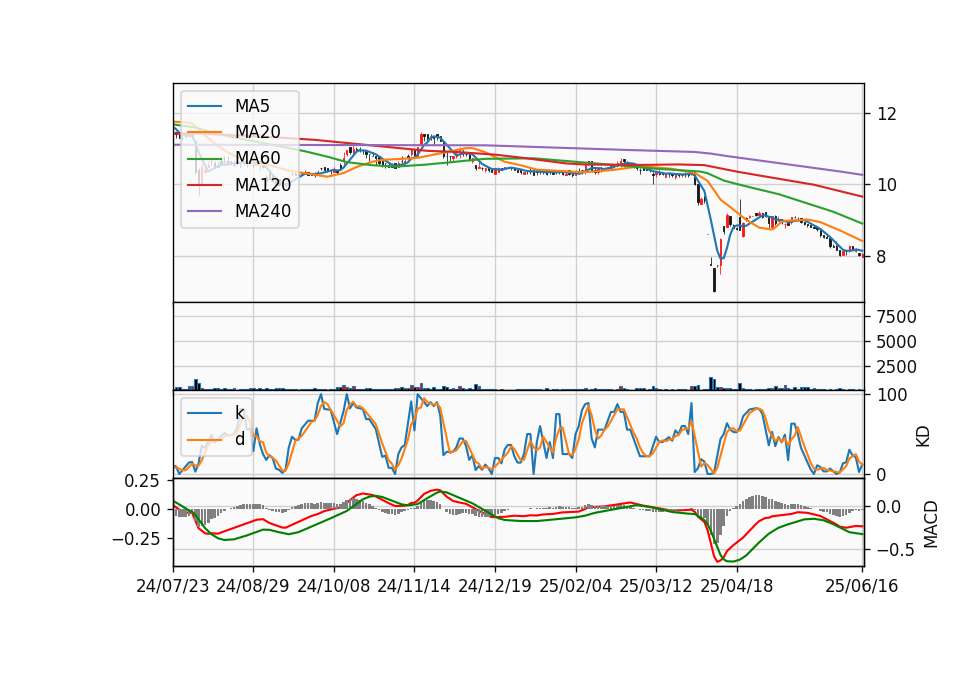The width and height of the screenshot is (960, 690).
Task: Click the blue MA5 legend line swatch
Action: (x=205, y=106)
